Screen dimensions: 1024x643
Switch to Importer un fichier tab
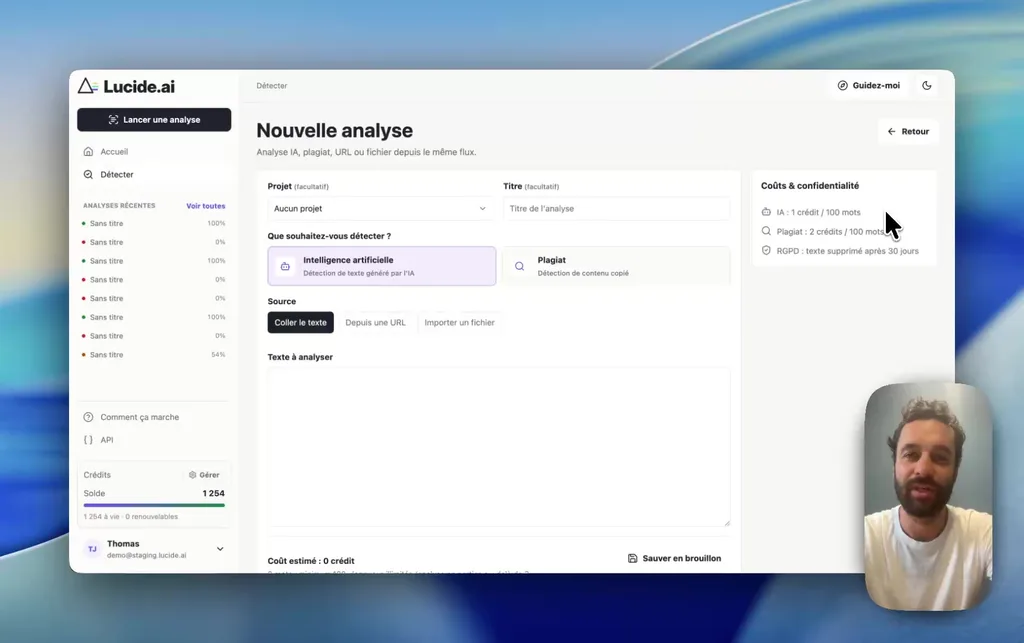pyautogui.click(x=459, y=322)
